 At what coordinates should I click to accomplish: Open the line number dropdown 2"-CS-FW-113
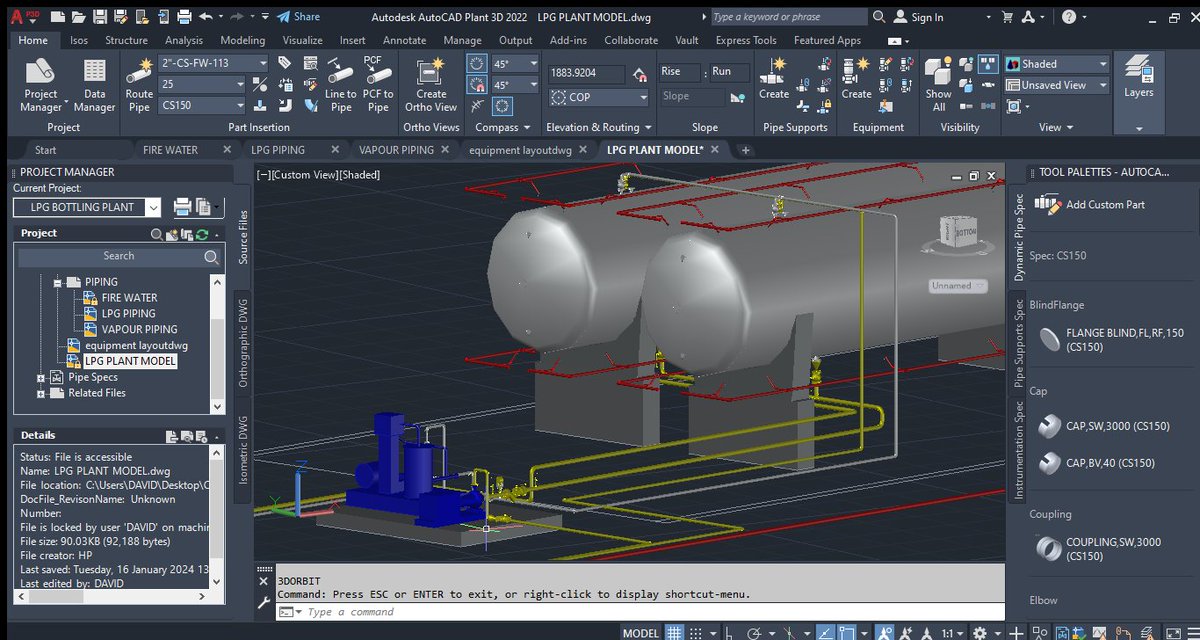coord(213,63)
